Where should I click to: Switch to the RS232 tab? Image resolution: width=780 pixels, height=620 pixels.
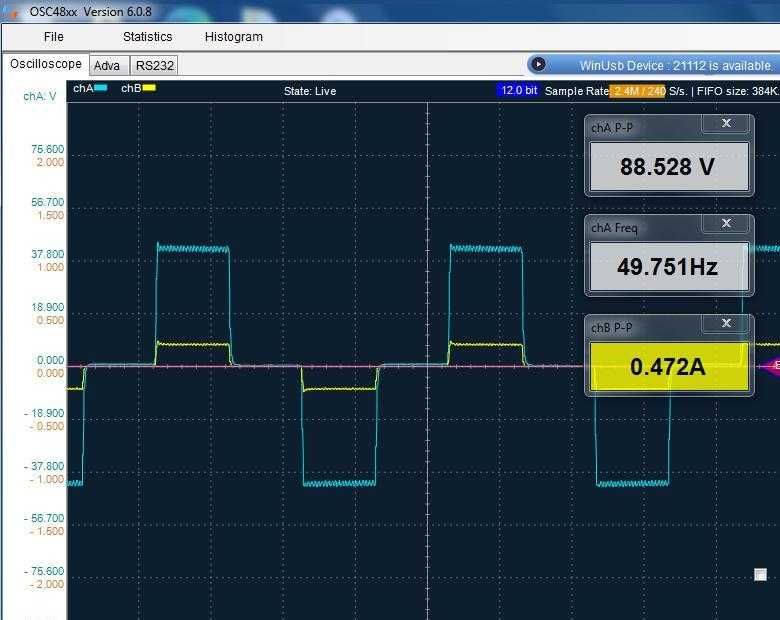[x=154, y=66]
